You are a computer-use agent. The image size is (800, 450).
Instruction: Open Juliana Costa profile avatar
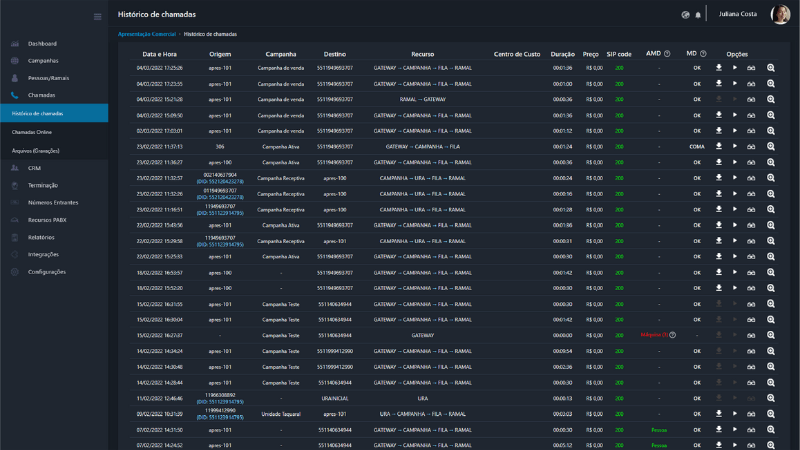point(780,15)
